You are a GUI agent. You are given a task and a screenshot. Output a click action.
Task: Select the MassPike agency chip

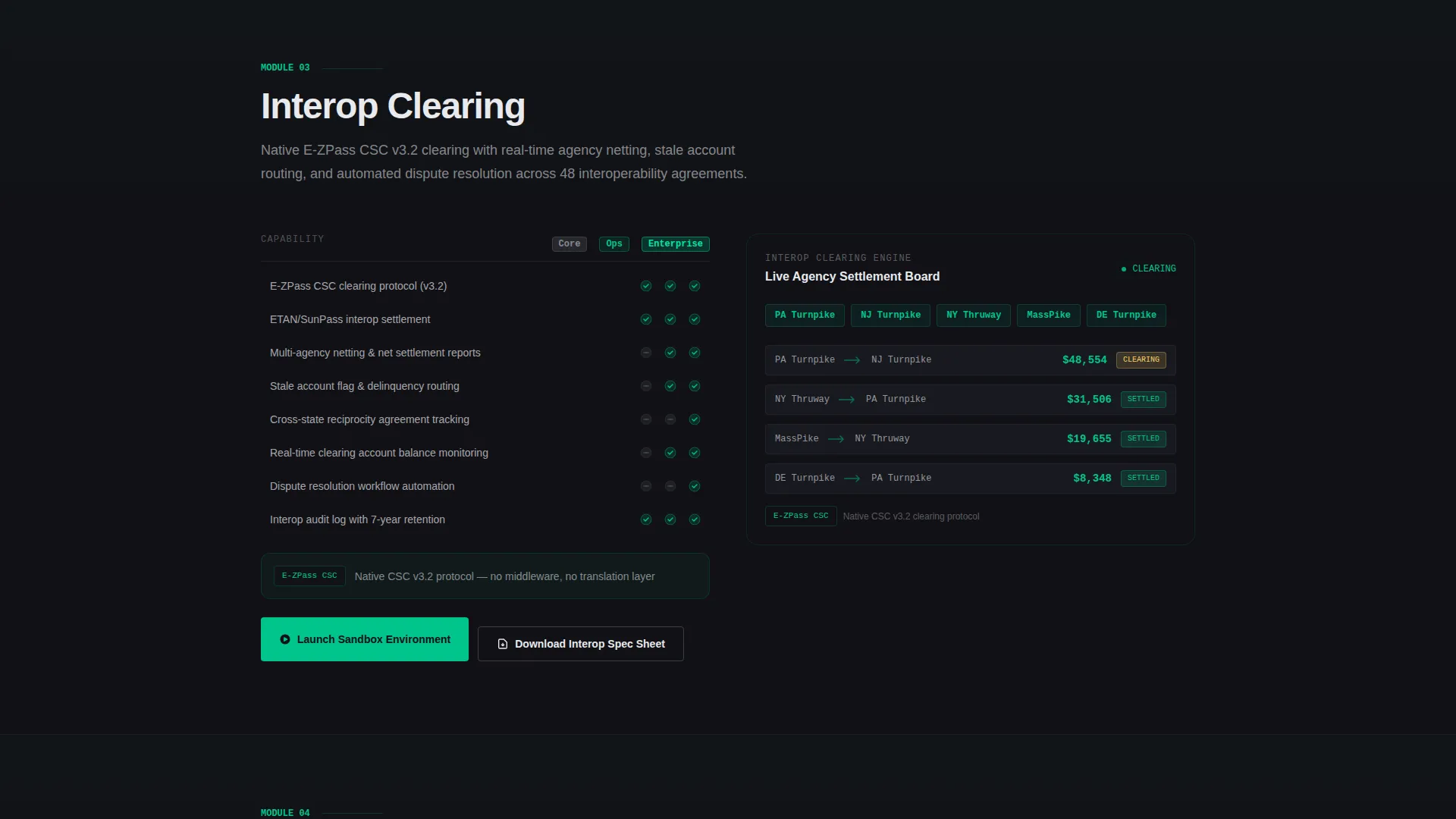[1049, 315]
